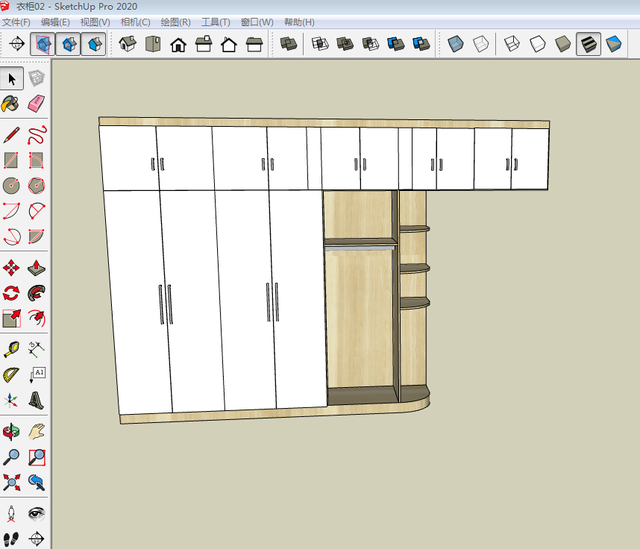Choose the Select arrow tool
Screen dimensions: 640x549
[x=11, y=78]
